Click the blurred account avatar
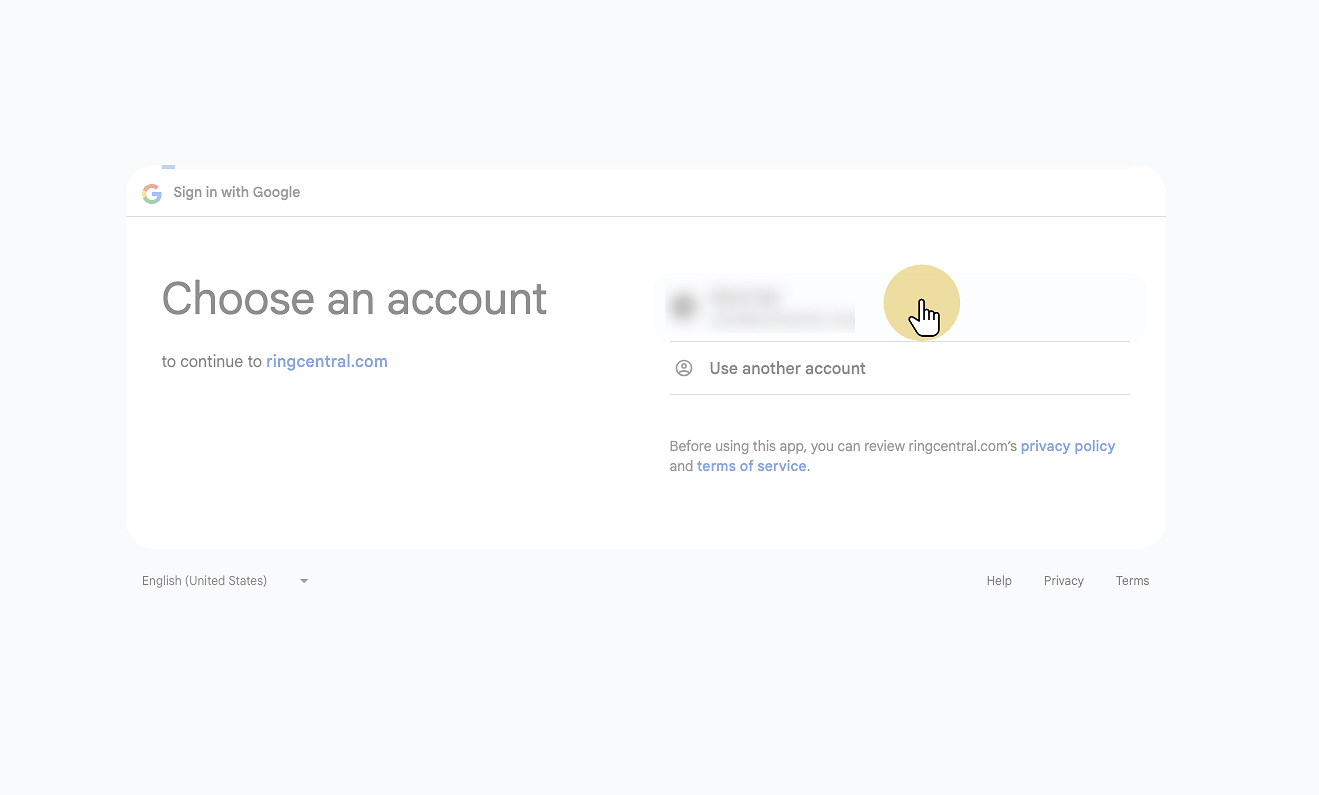This screenshot has width=1319, height=795. 684,306
